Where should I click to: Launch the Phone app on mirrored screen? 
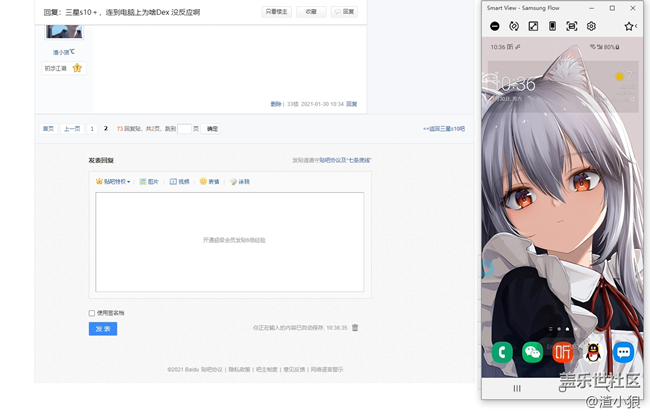click(x=502, y=352)
